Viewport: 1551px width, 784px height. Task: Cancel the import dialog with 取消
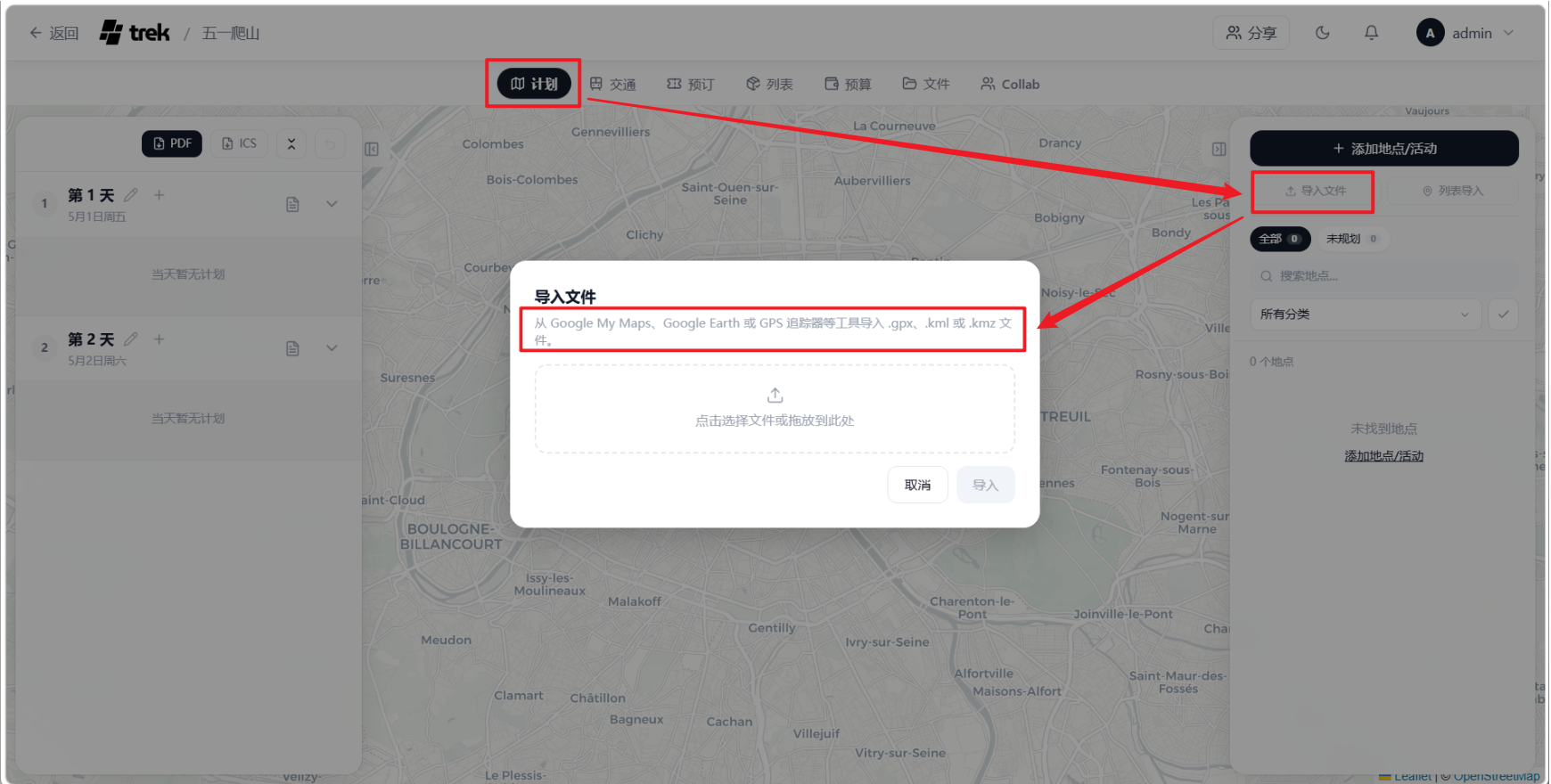917,485
